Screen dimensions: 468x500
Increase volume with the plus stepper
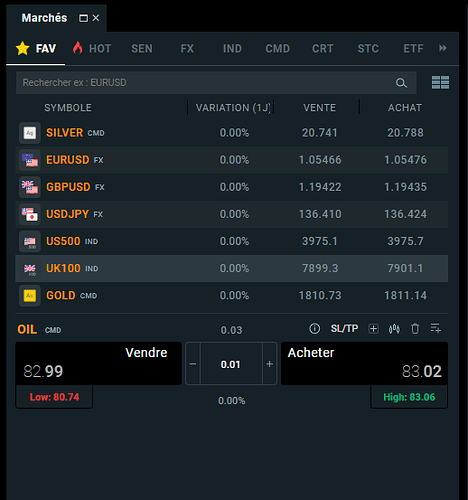click(x=269, y=364)
